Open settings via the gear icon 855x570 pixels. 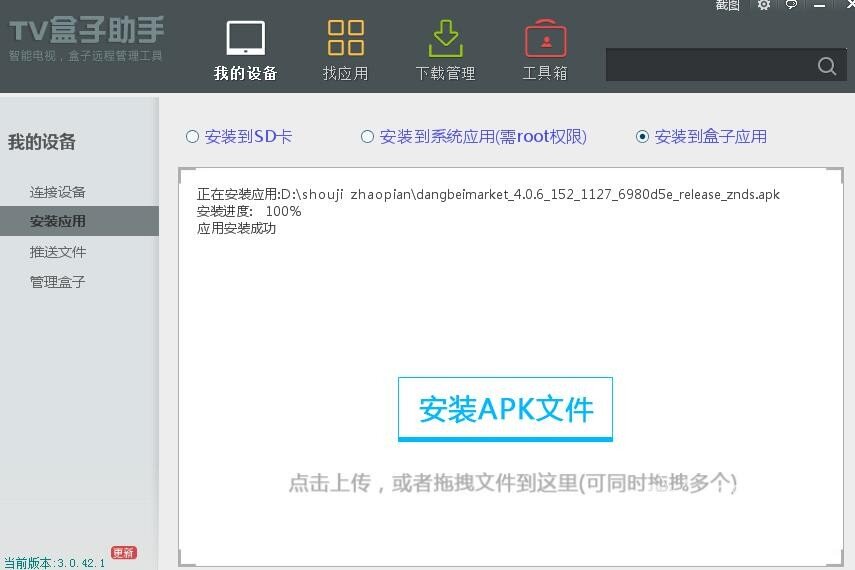764,5
